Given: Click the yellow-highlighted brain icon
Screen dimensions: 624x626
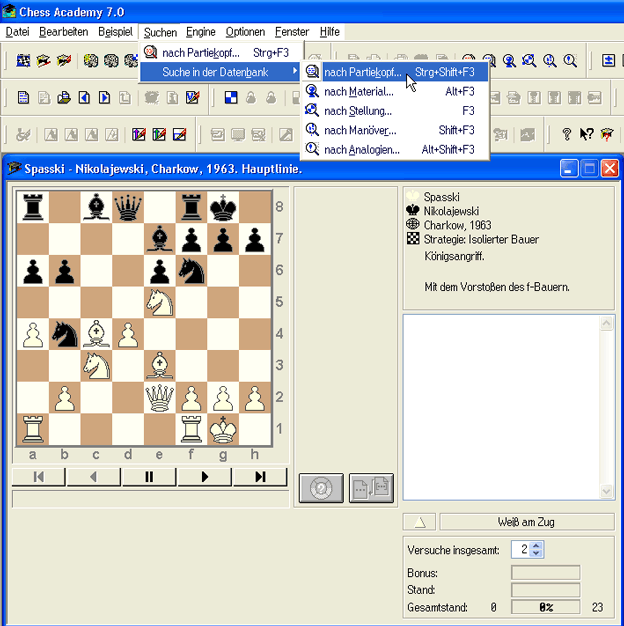Looking at the screenshot, I should tap(91, 61).
